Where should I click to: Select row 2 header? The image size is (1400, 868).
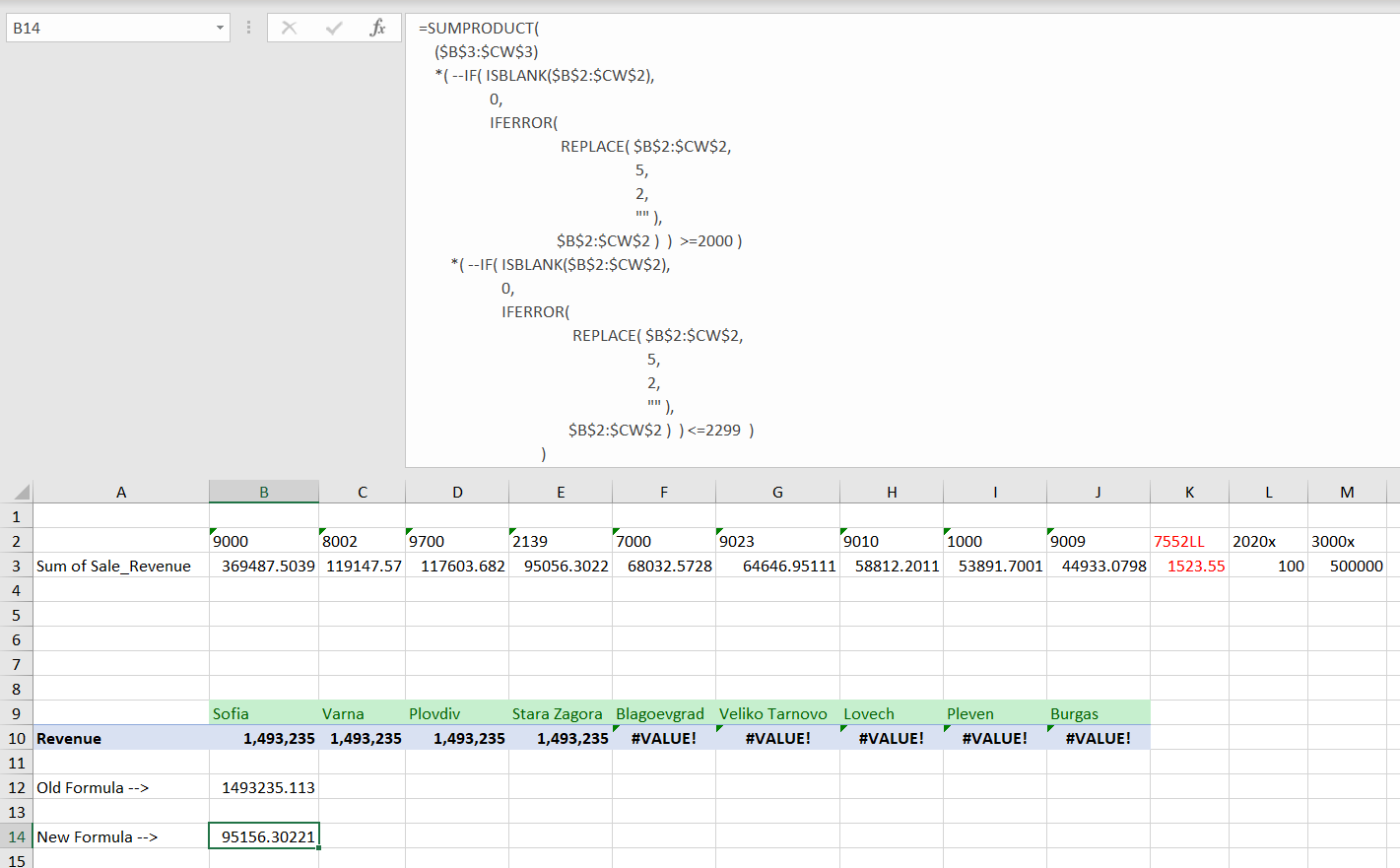(17, 541)
